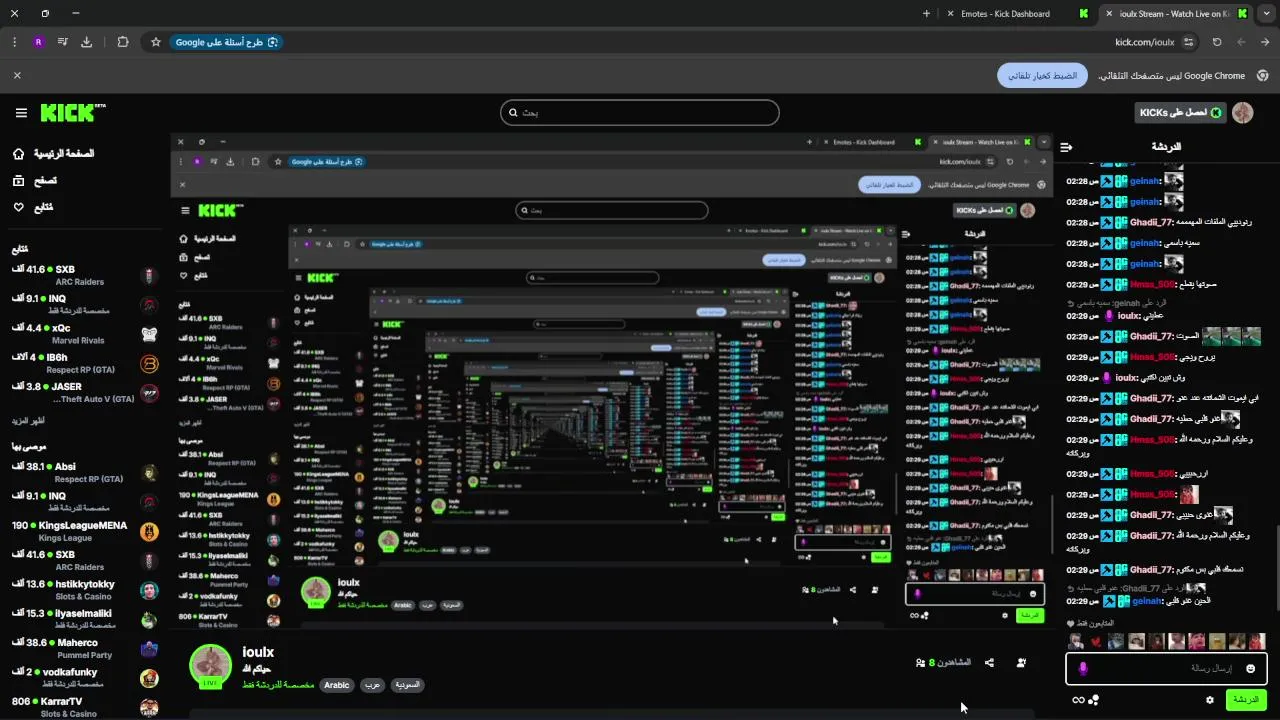Screen dimensions: 1280x720
Task: Click the عرب tag chip
Action: (370, 685)
